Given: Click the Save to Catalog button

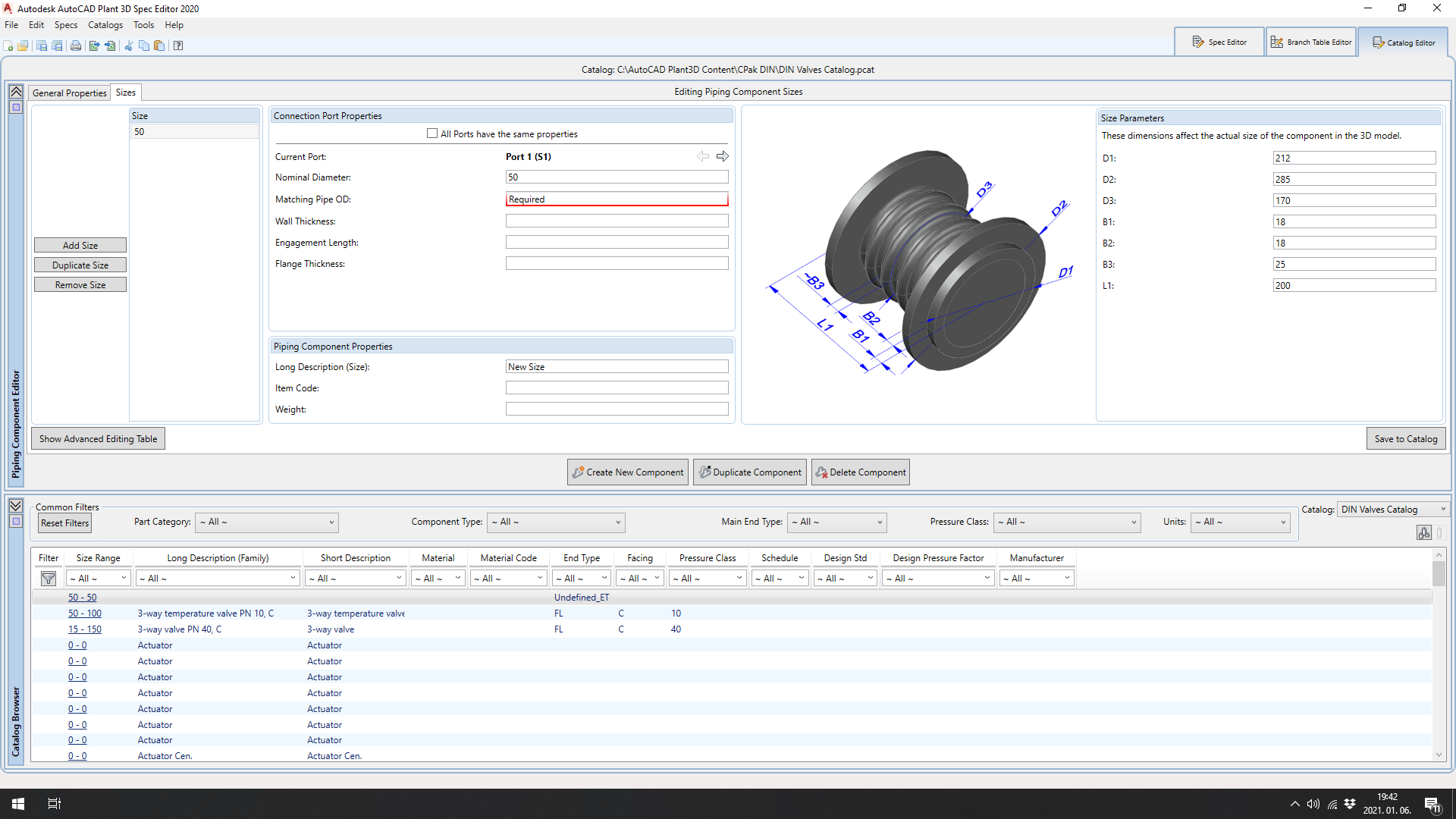Looking at the screenshot, I should click(1405, 439).
